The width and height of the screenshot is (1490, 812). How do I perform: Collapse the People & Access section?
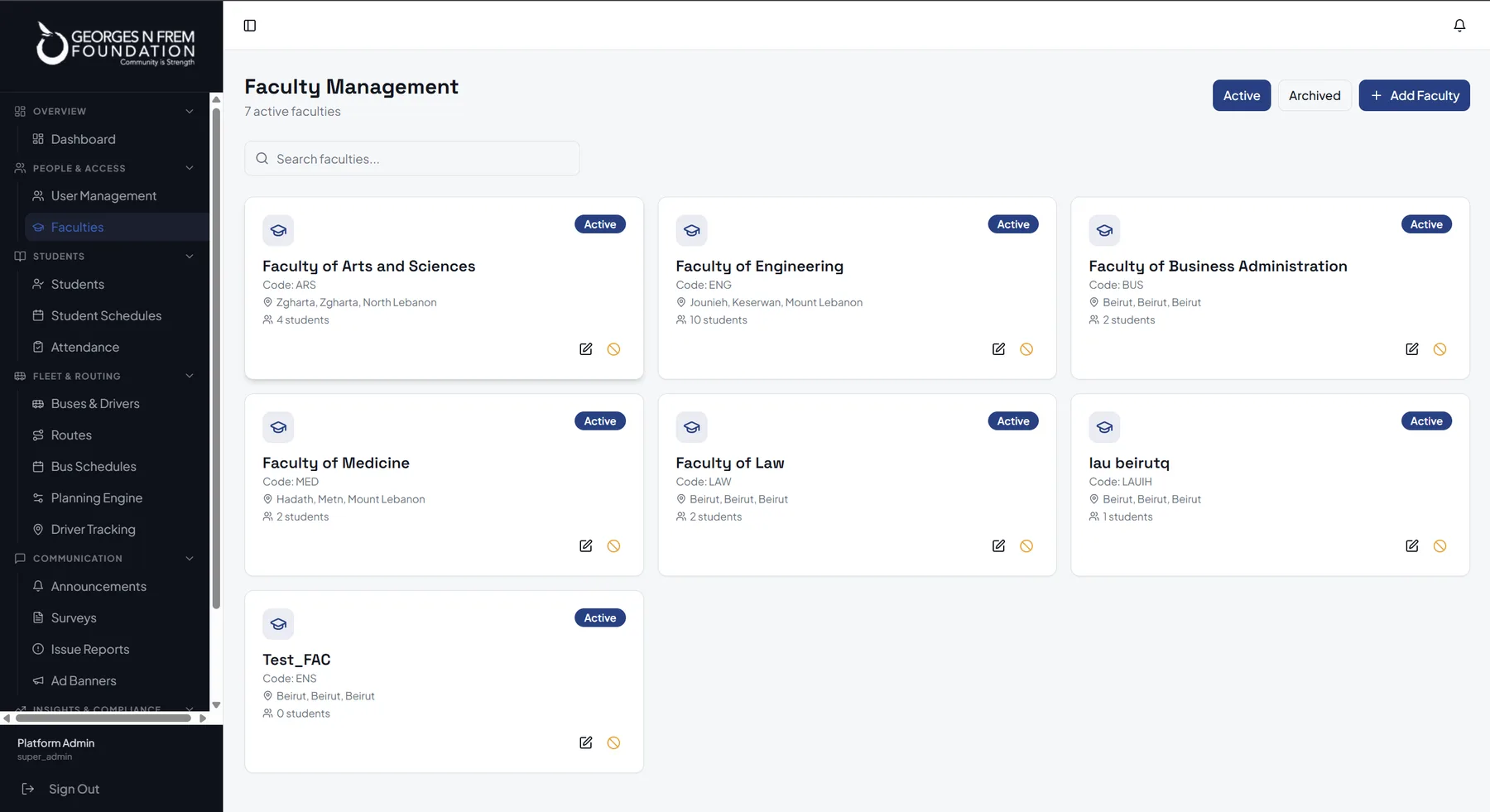pos(105,168)
